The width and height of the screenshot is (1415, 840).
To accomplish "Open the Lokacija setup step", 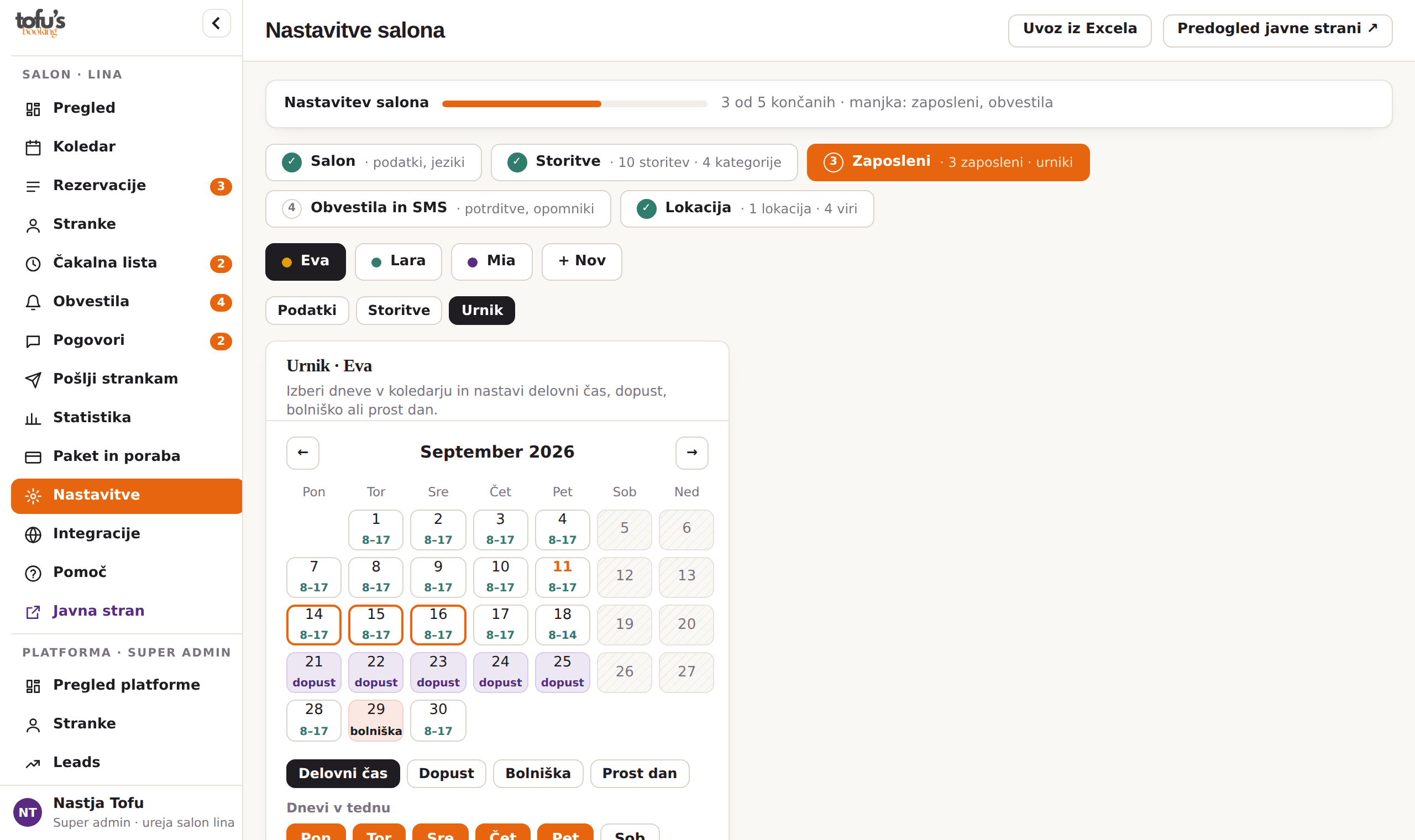I will (747, 208).
